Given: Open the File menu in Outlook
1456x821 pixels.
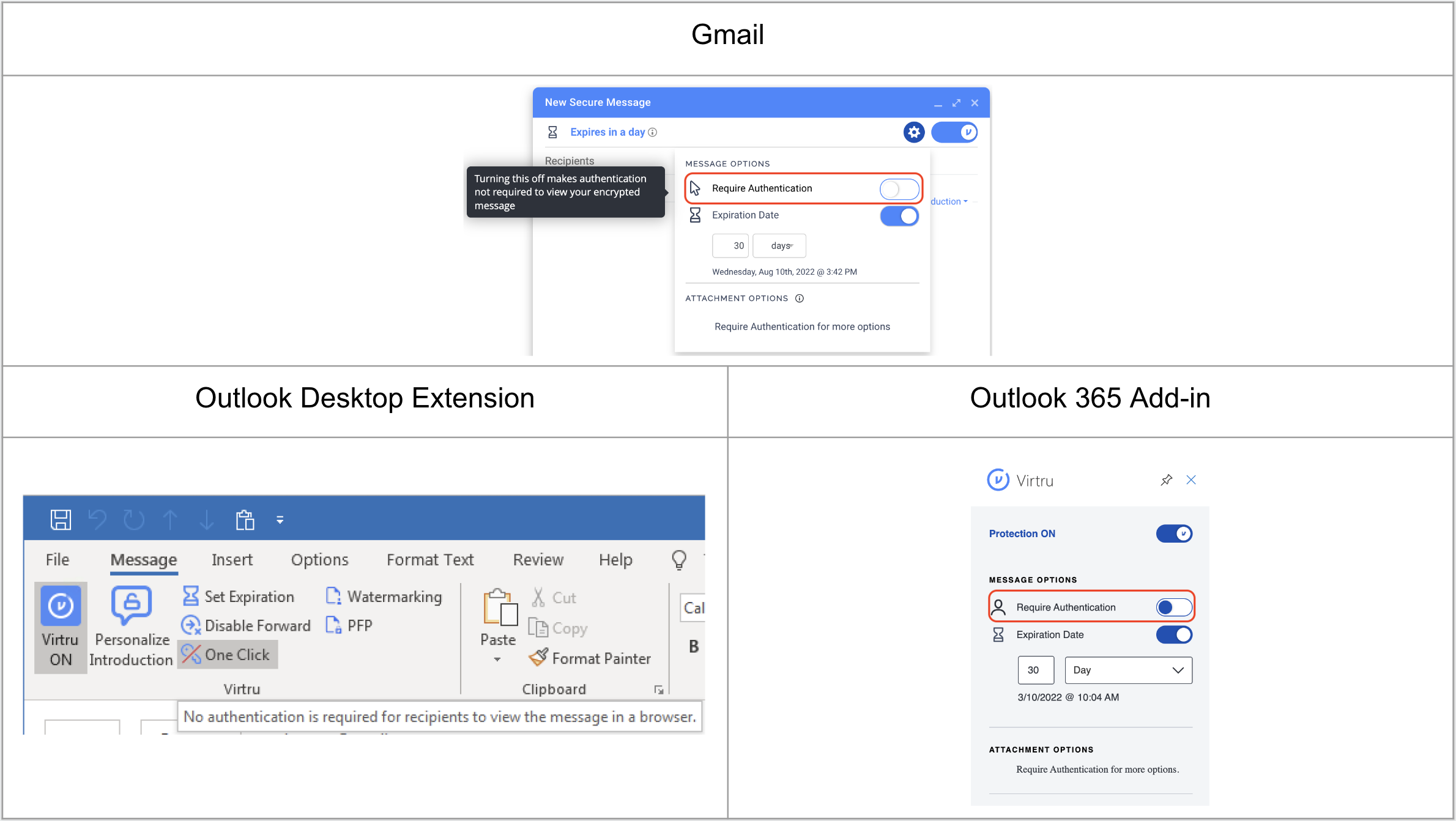Looking at the screenshot, I should point(58,560).
